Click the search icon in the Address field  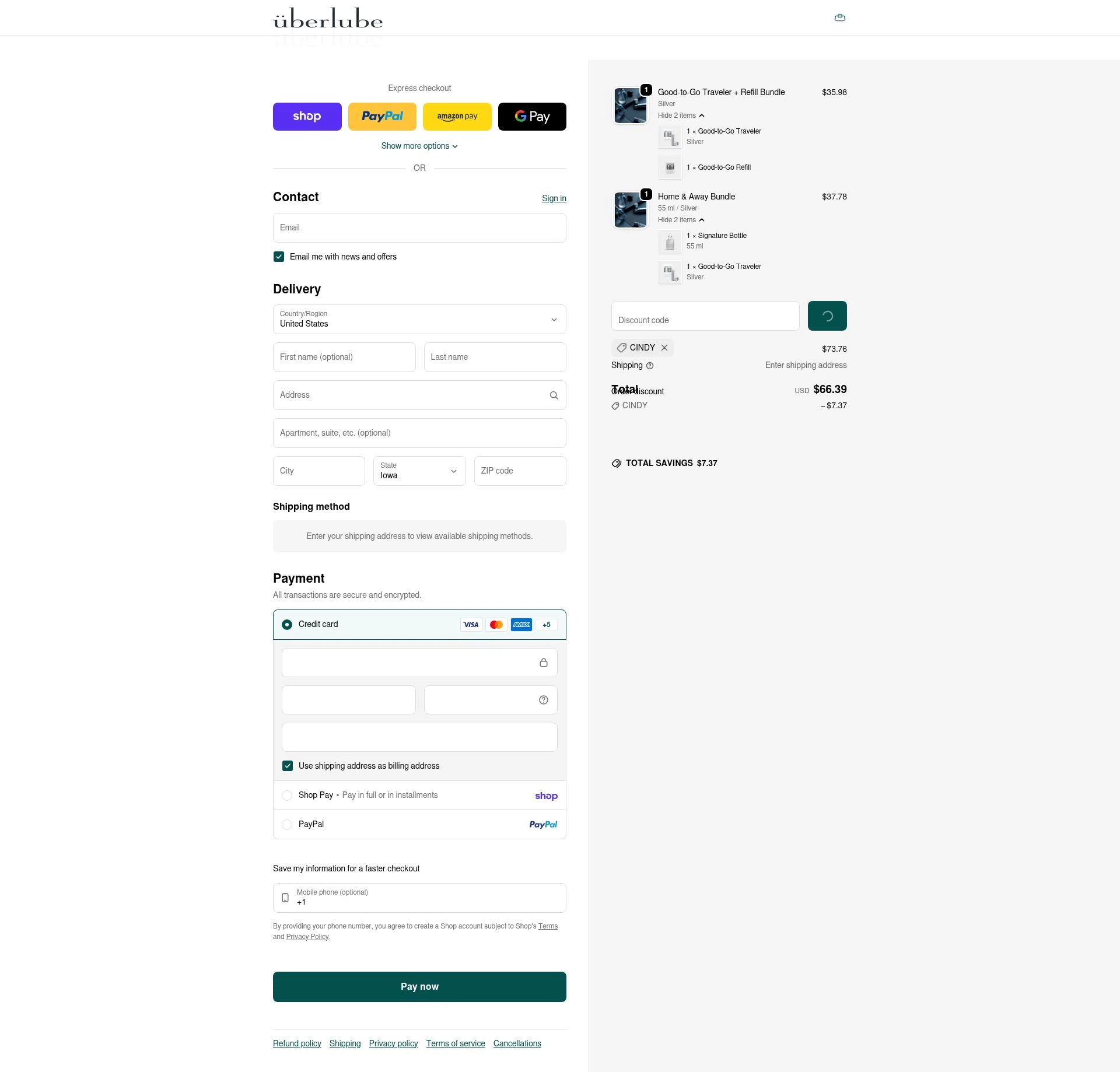coord(553,395)
